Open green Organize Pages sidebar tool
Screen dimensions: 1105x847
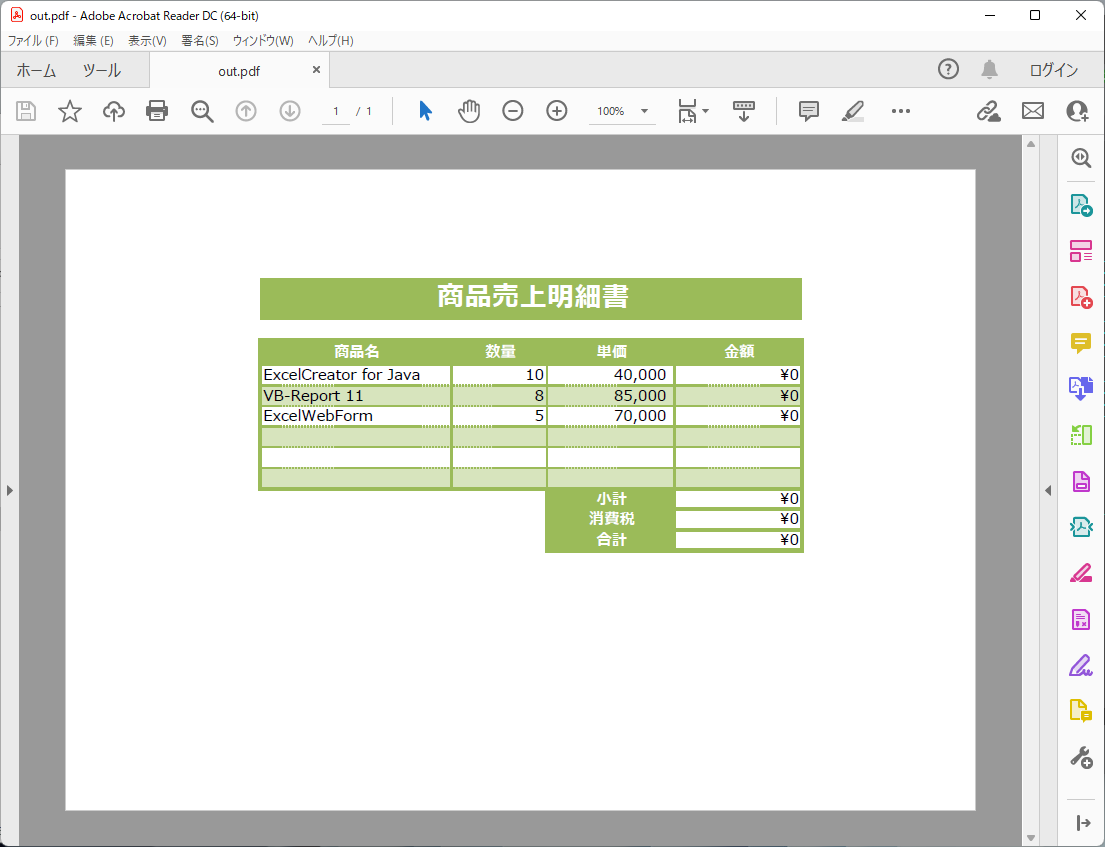pyautogui.click(x=1081, y=435)
